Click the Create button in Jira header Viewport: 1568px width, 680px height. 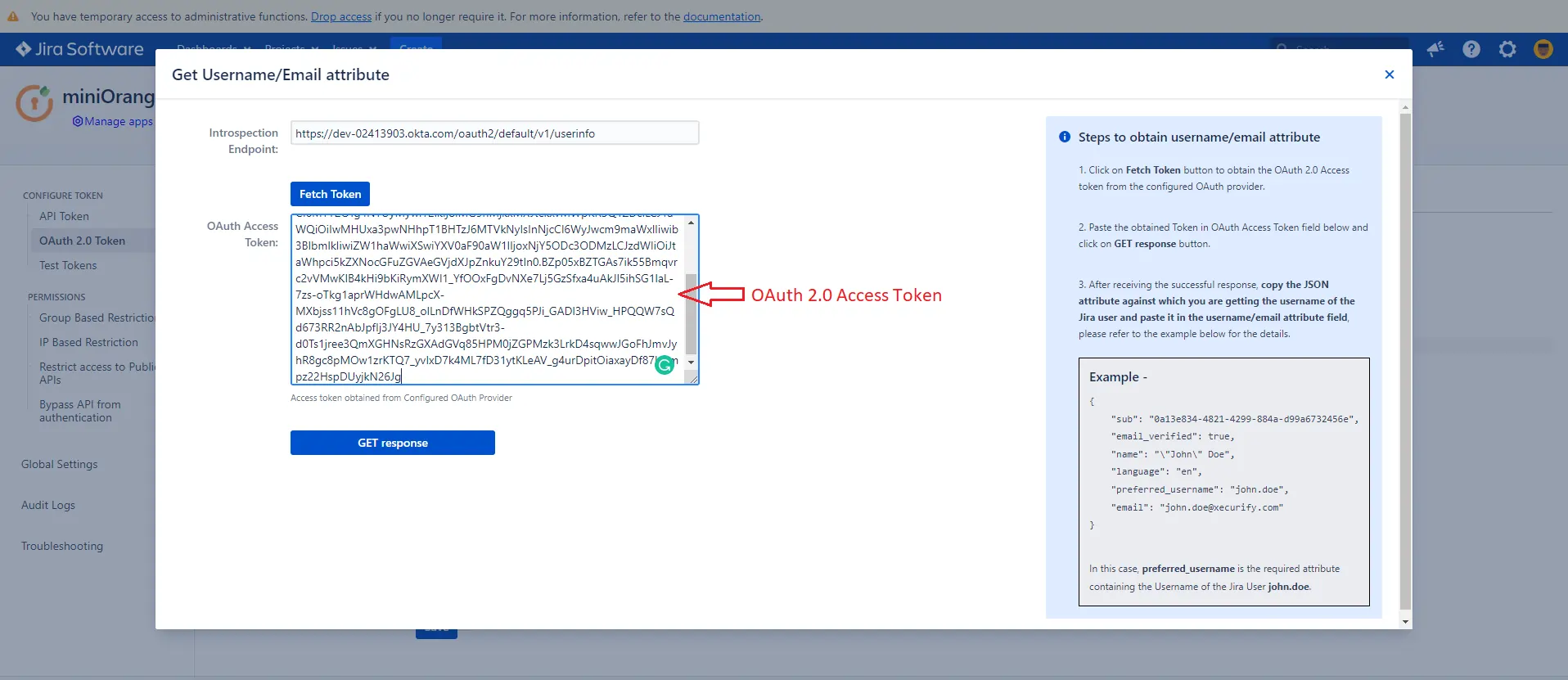pos(416,46)
